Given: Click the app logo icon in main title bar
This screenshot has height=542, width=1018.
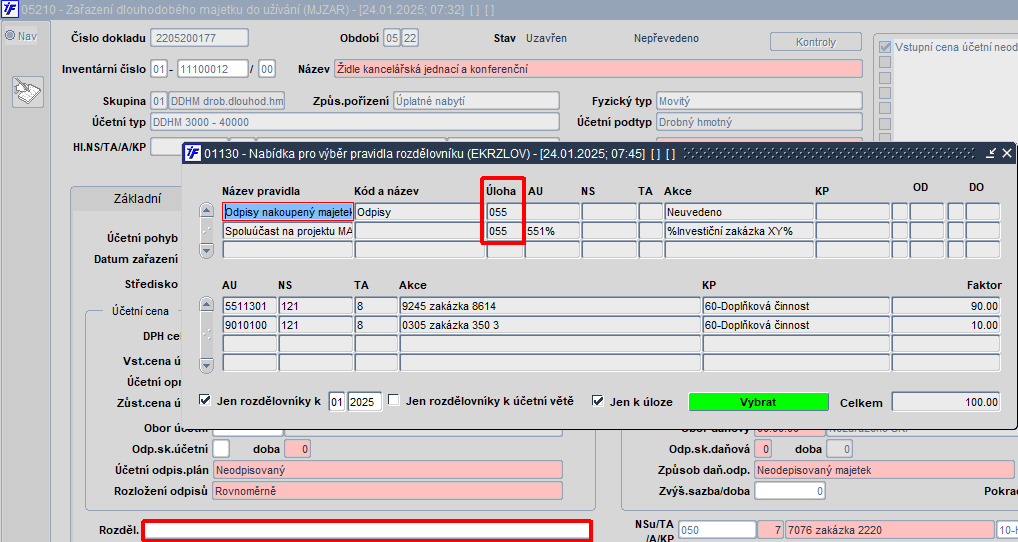Looking at the screenshot, I should (x=10, y=10).
